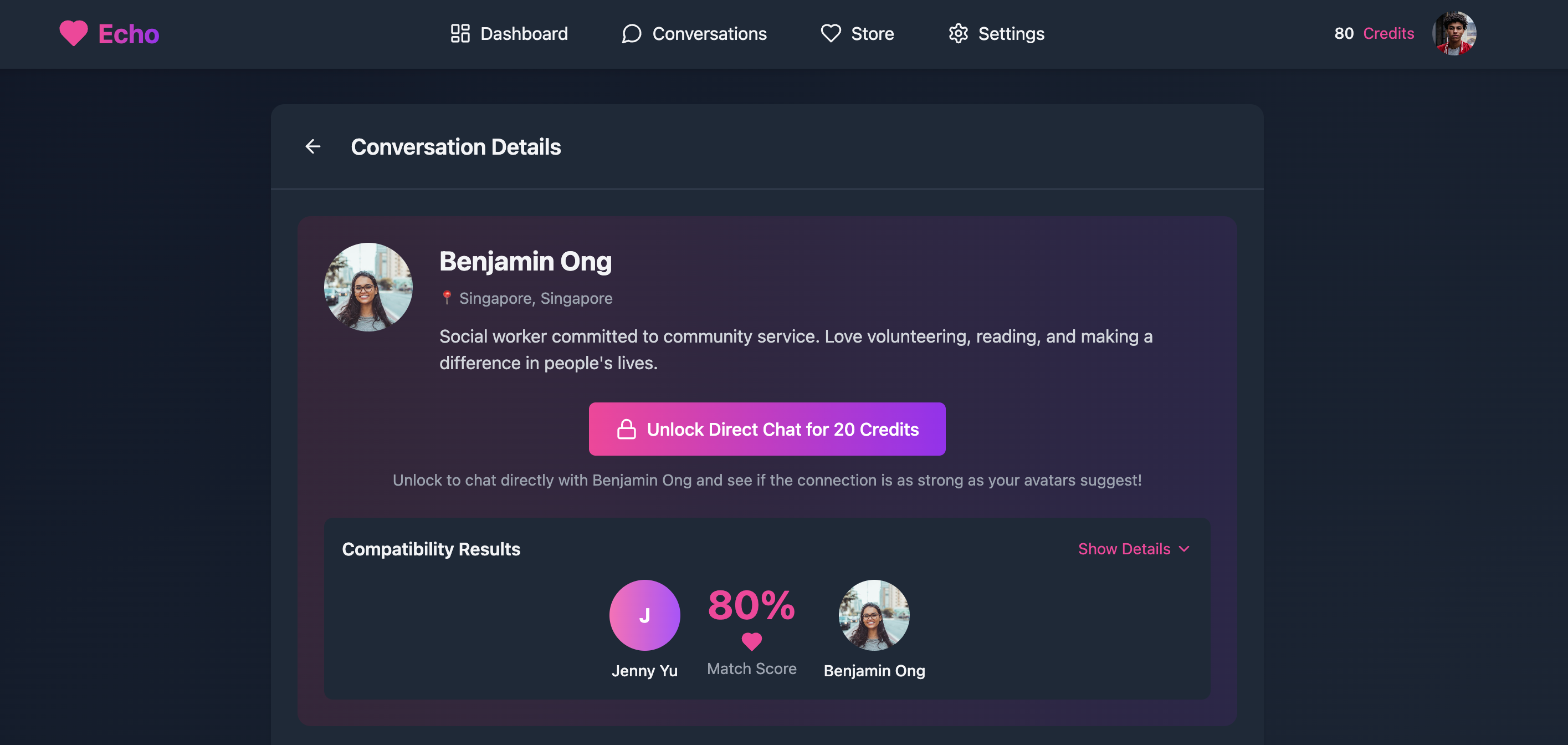
Task: Expand Show Details in Compatibility Results
Action: 1124,549
